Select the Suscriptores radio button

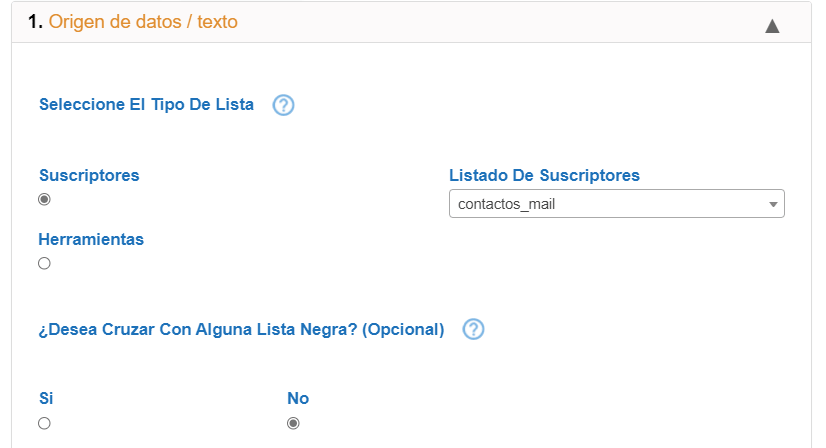point(44,199)
